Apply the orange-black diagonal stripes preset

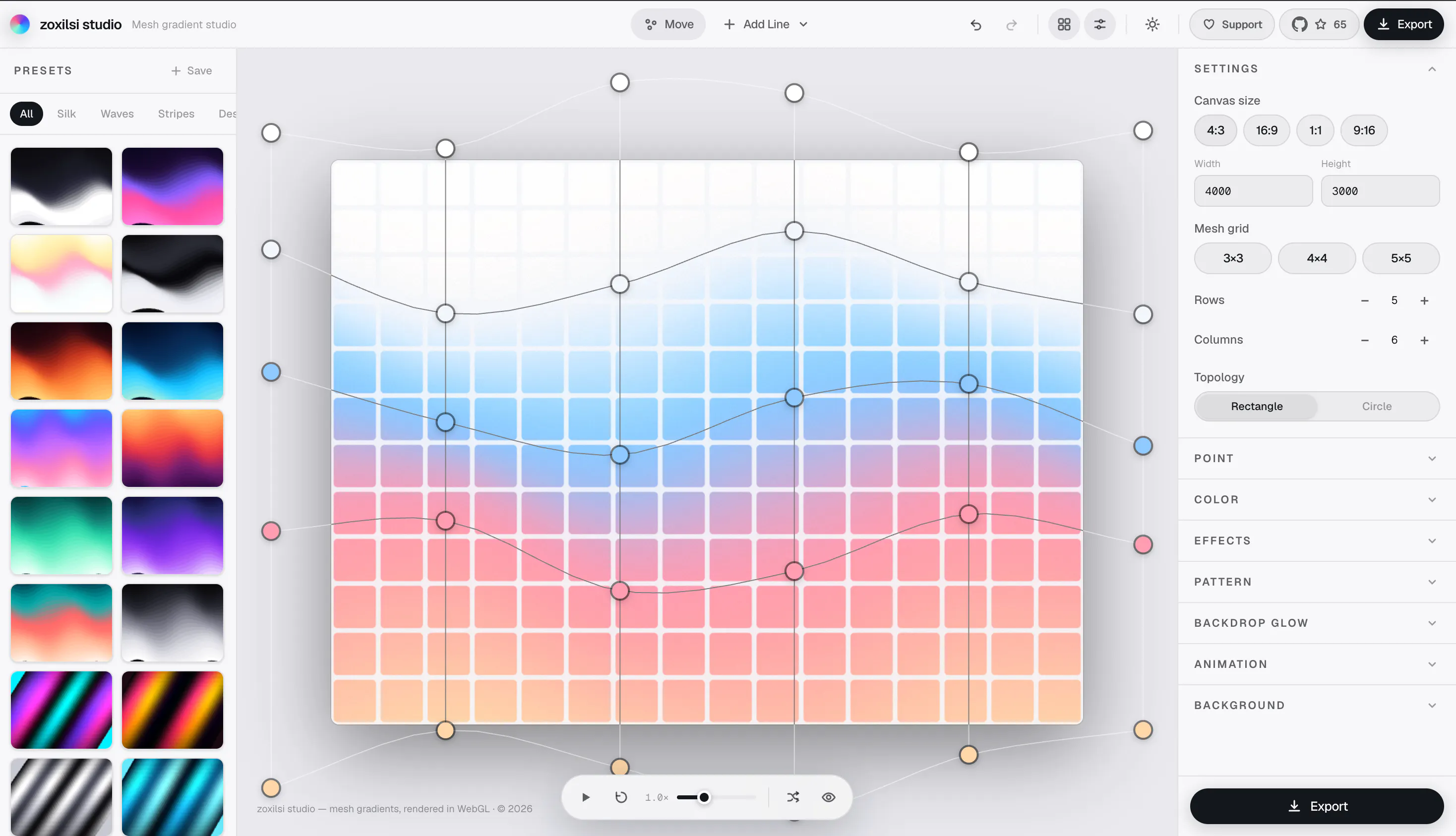coord(172,710)
